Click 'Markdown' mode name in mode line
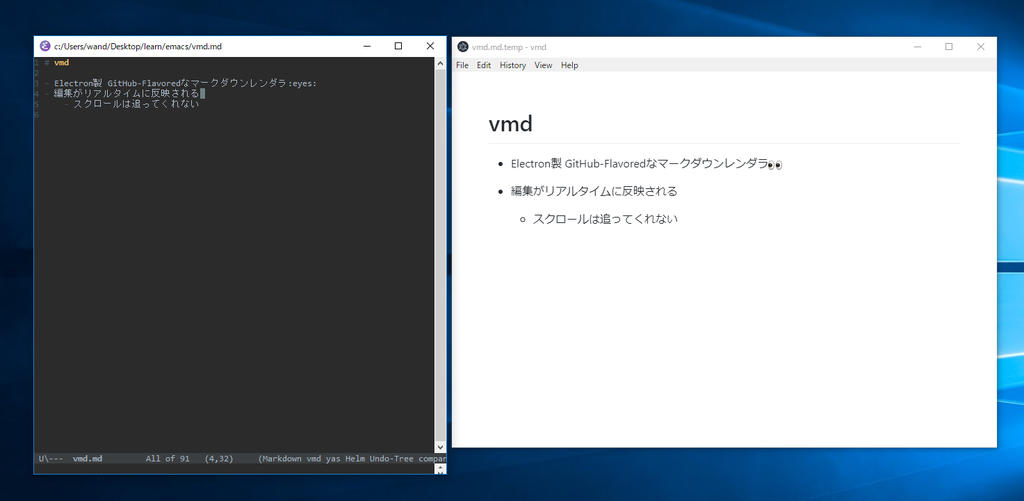Viewport: 1024px width, 501px height. 282,459
